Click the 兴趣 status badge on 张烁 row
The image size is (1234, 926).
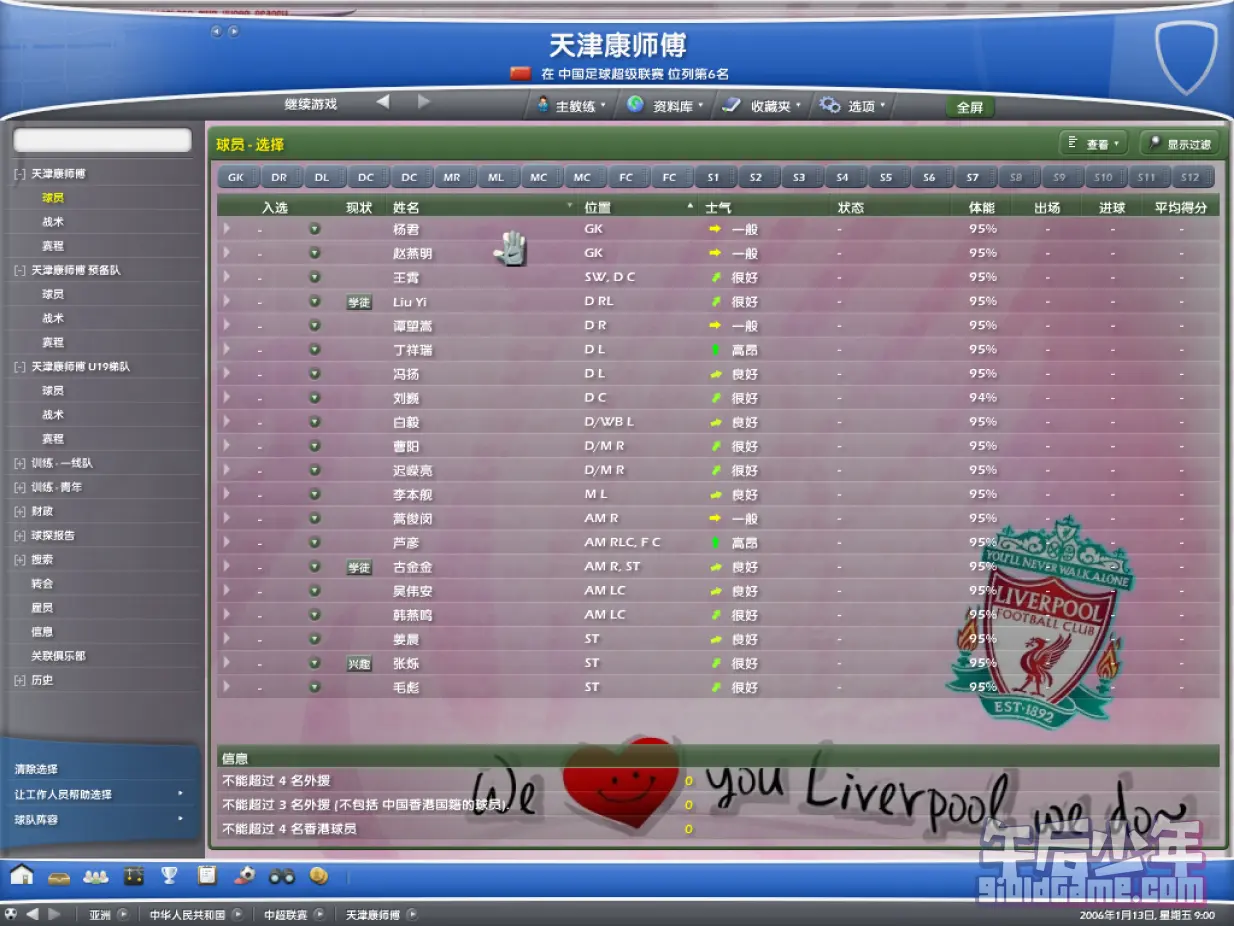point(359,664)
